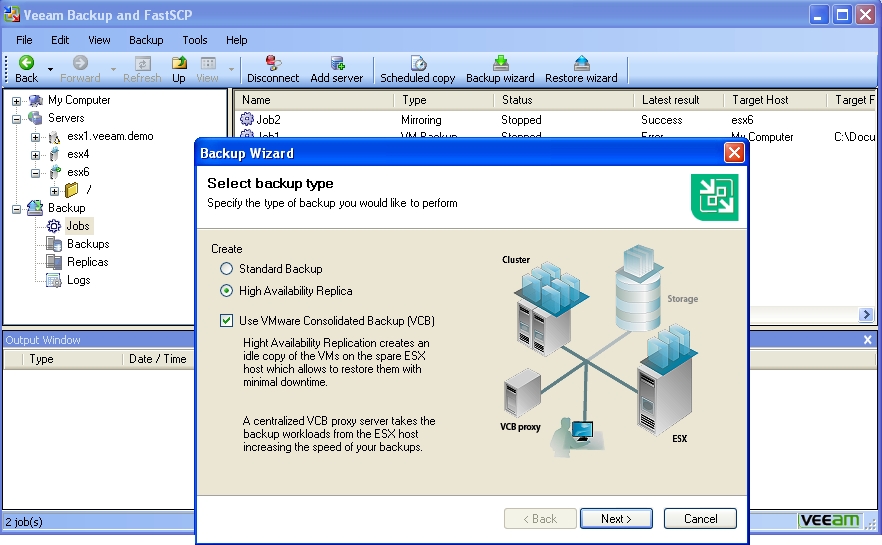This screenshot has height=545, width=882.
Task: Click the Scheduled copy toolbar icon
Action: click(418, 63)
